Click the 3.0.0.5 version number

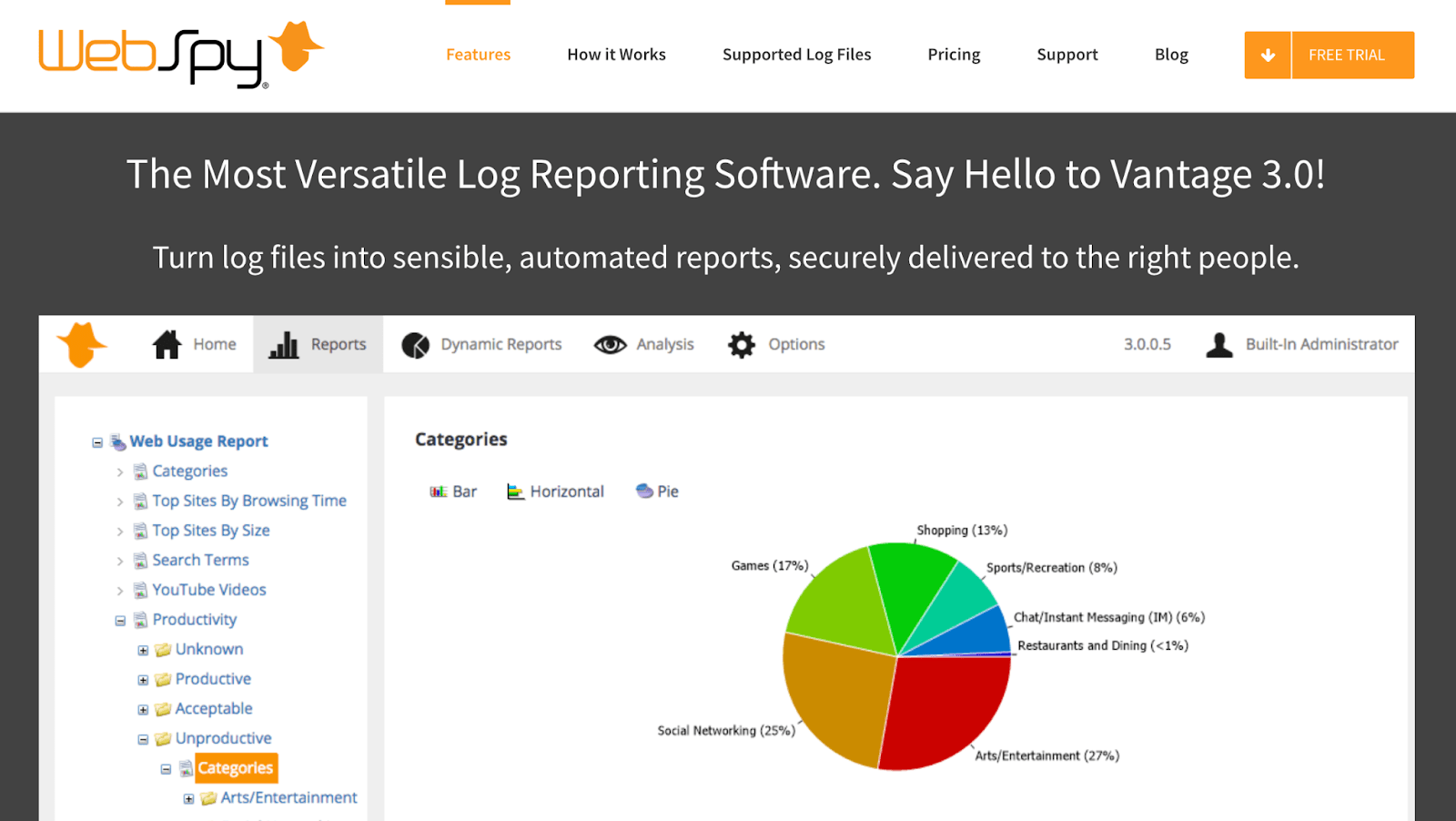coord(1148,344)
